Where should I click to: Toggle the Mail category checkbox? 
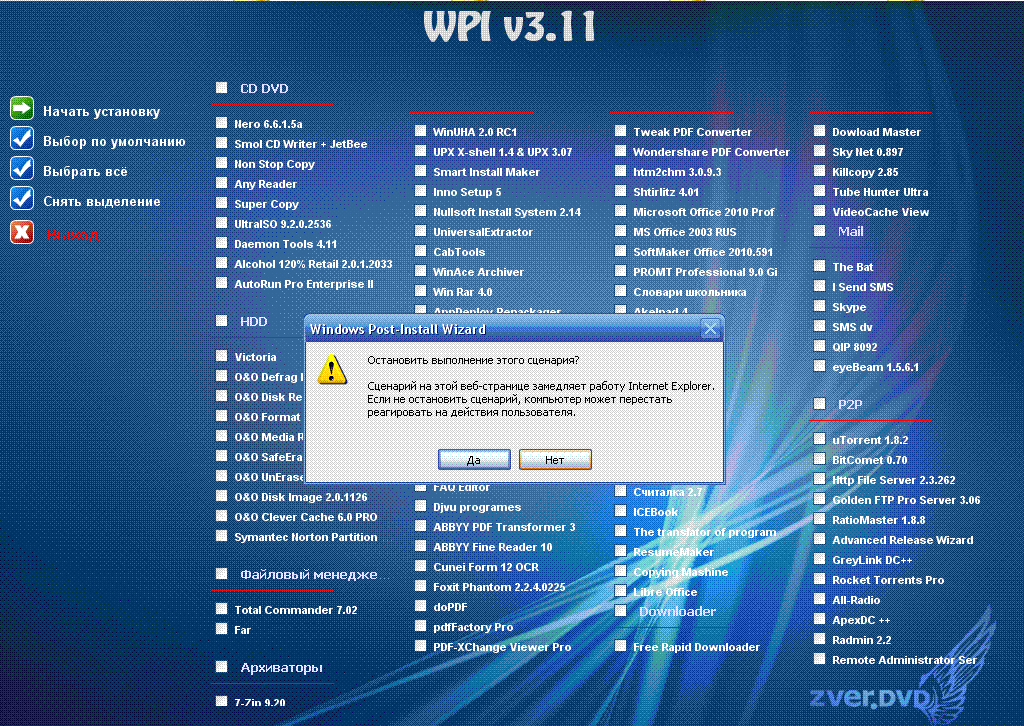[x=820, y=230]
